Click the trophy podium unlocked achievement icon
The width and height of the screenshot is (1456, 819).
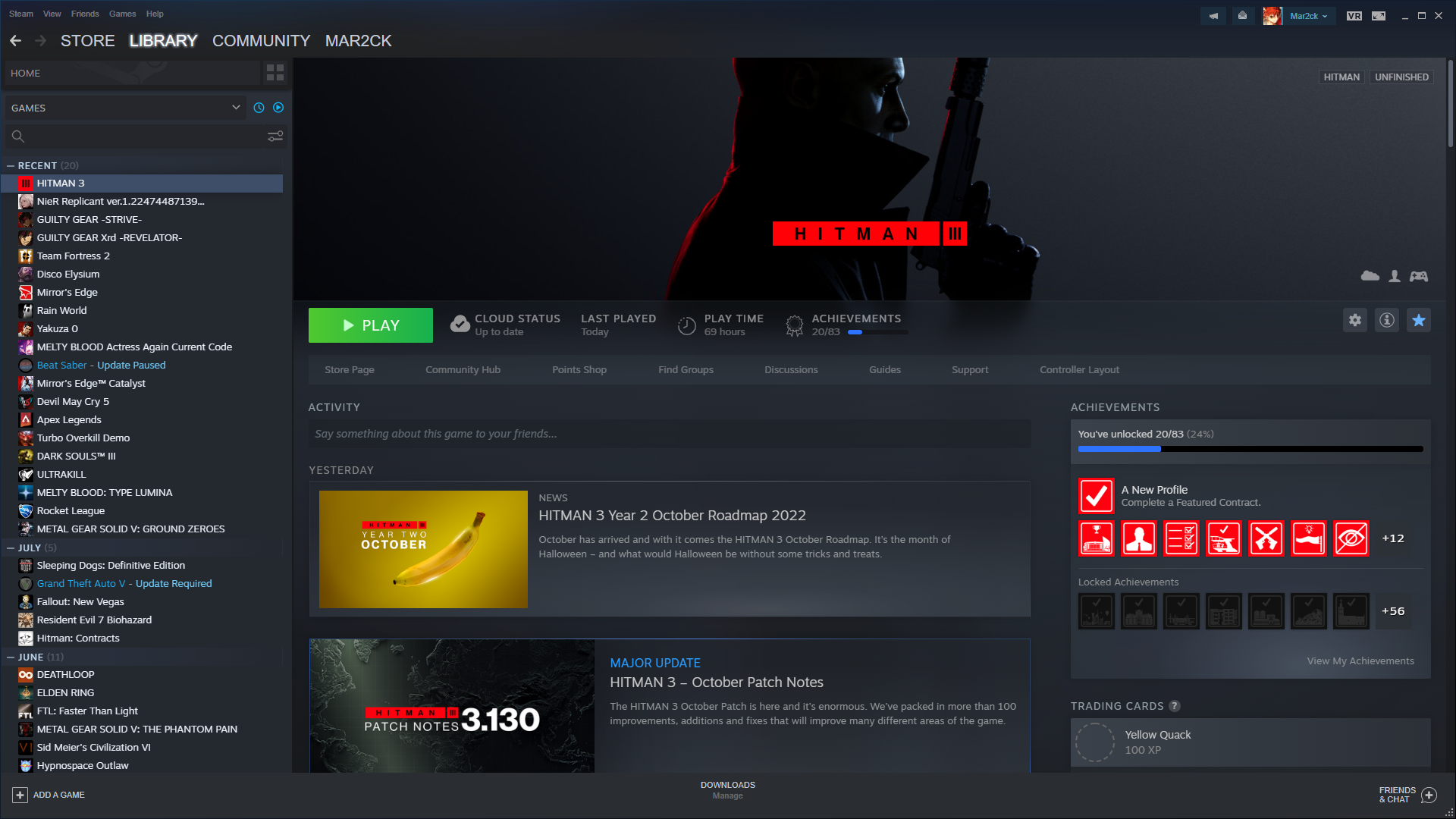point(1097,538)
